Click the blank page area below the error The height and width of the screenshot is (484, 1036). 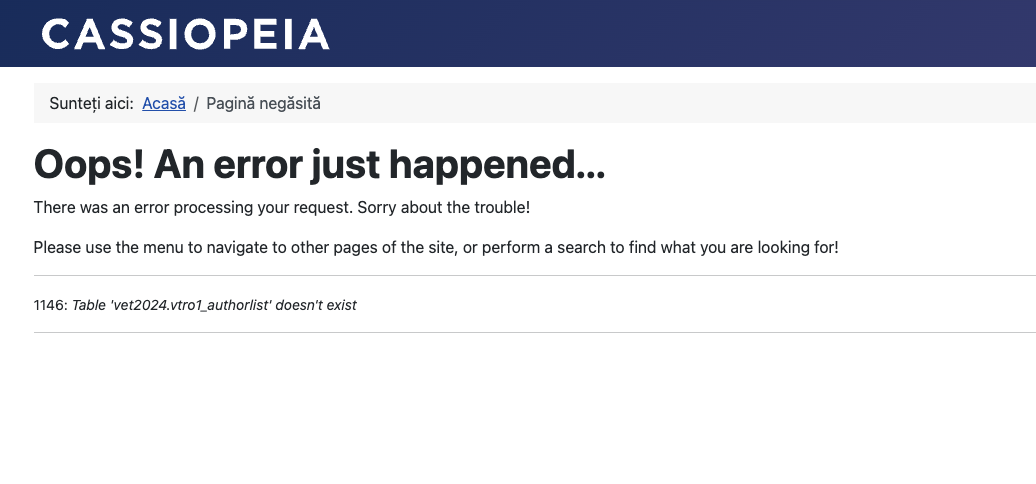pos(520,410)
